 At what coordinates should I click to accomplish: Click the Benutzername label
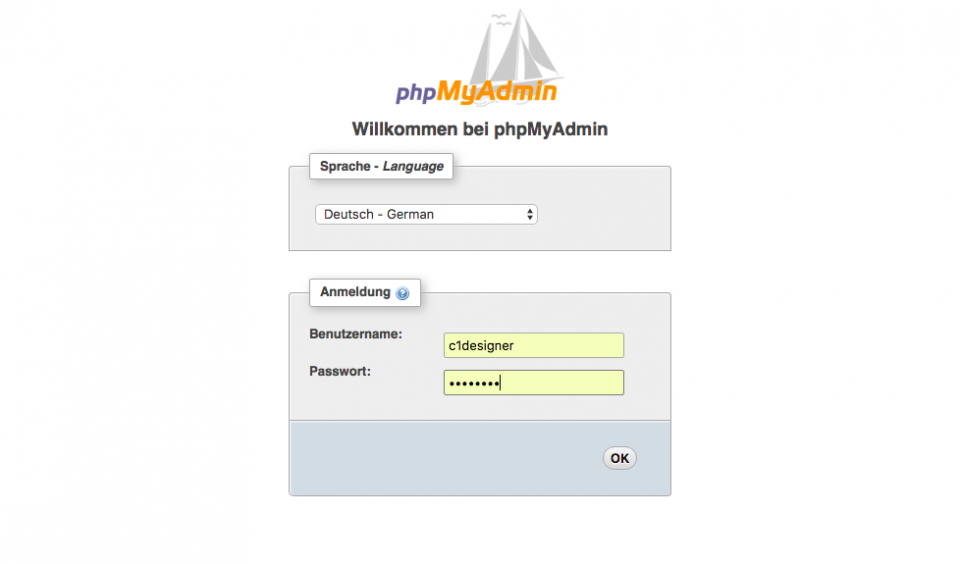click(x=356, y=334)
